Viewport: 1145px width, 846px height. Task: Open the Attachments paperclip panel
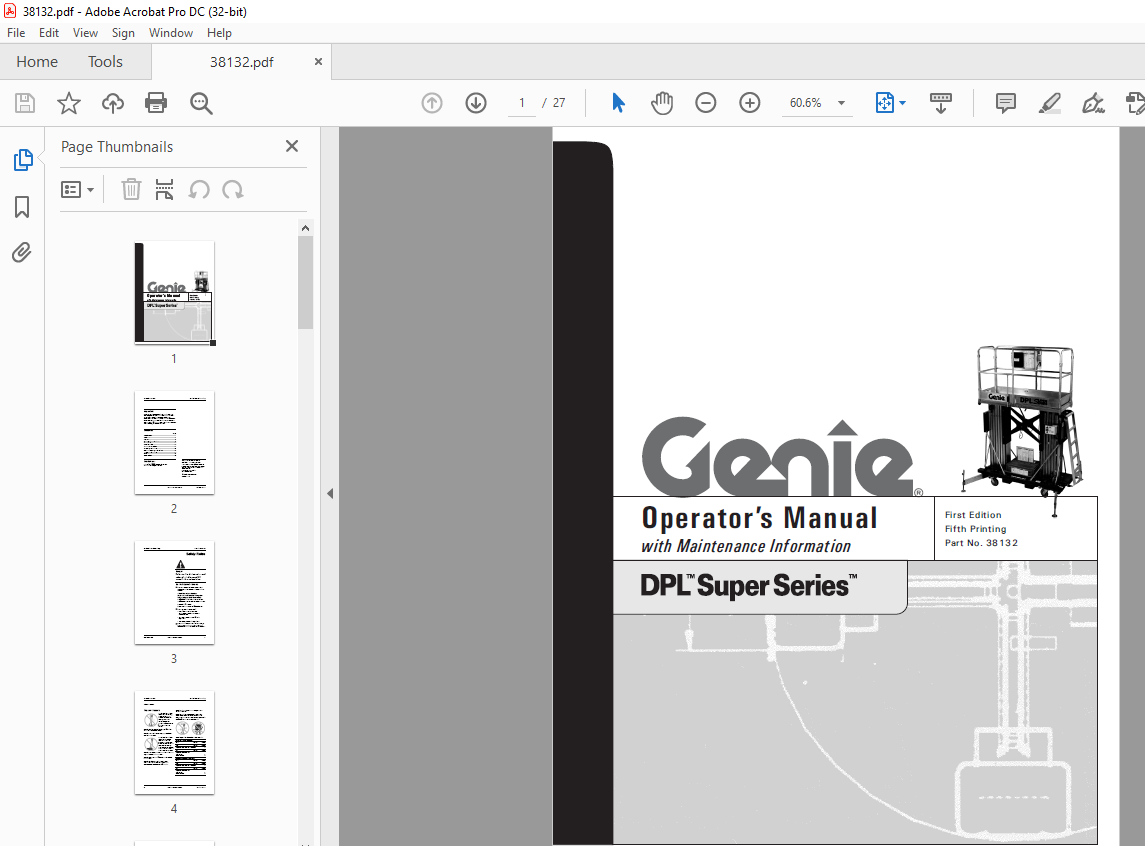pos(22,253)
